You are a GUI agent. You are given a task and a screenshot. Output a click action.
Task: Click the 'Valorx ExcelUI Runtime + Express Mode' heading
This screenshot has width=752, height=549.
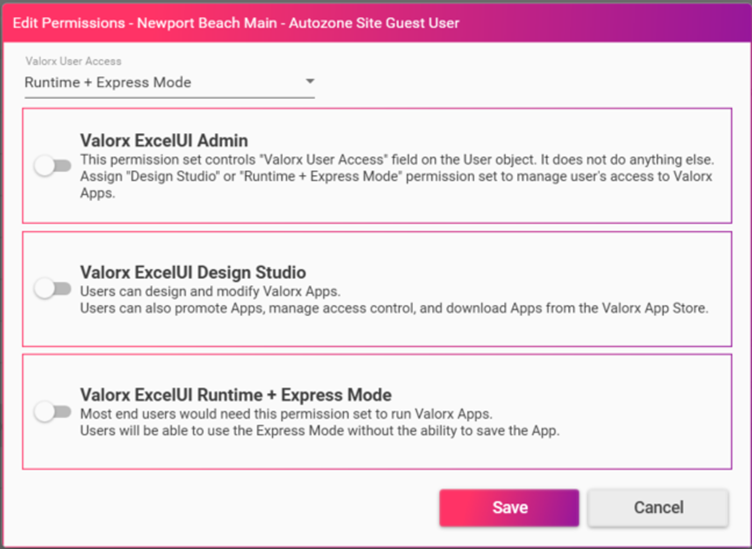236,395
